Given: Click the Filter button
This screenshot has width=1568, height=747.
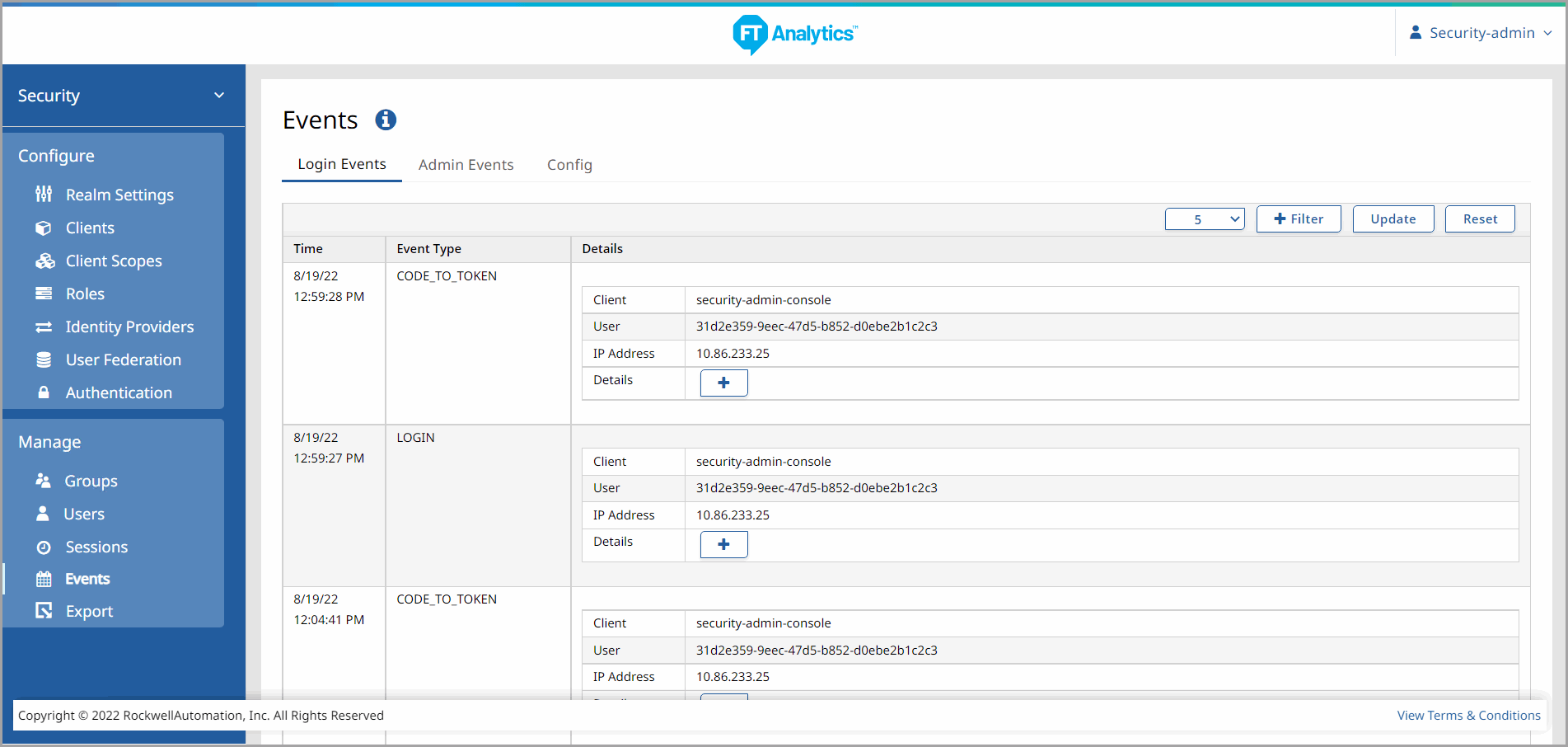Looking at the screenshot, I should click(x=1299, y=218).
